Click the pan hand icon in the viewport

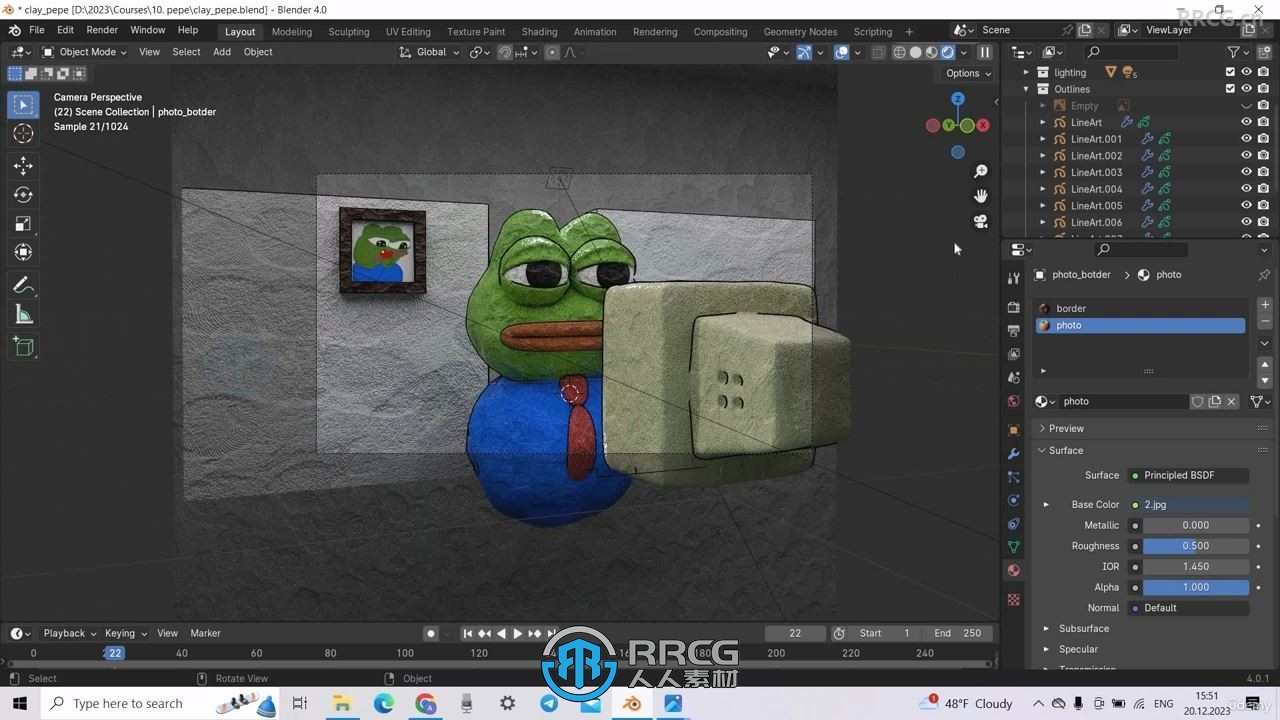pyautogui.click(x=981, y=196)
